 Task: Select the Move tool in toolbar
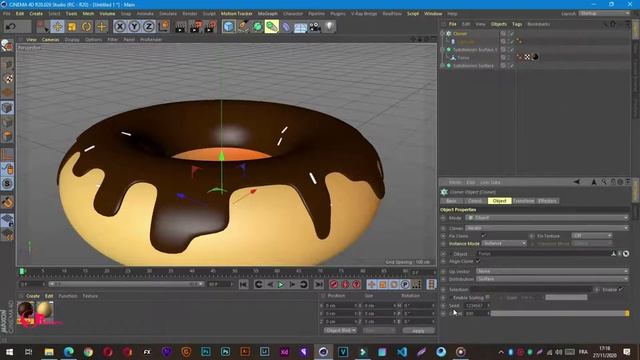click(x=58, y=27)
